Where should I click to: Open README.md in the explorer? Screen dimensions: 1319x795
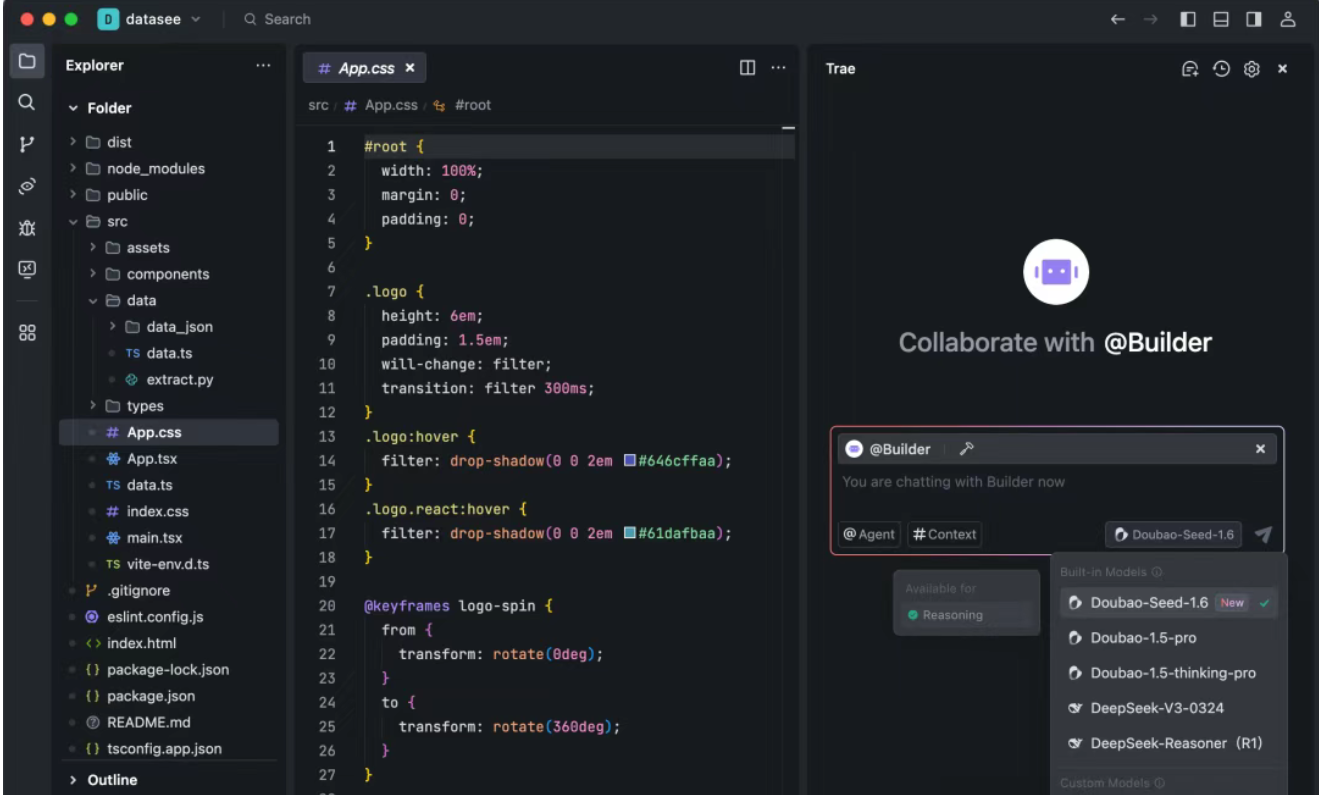coord(148,722)
